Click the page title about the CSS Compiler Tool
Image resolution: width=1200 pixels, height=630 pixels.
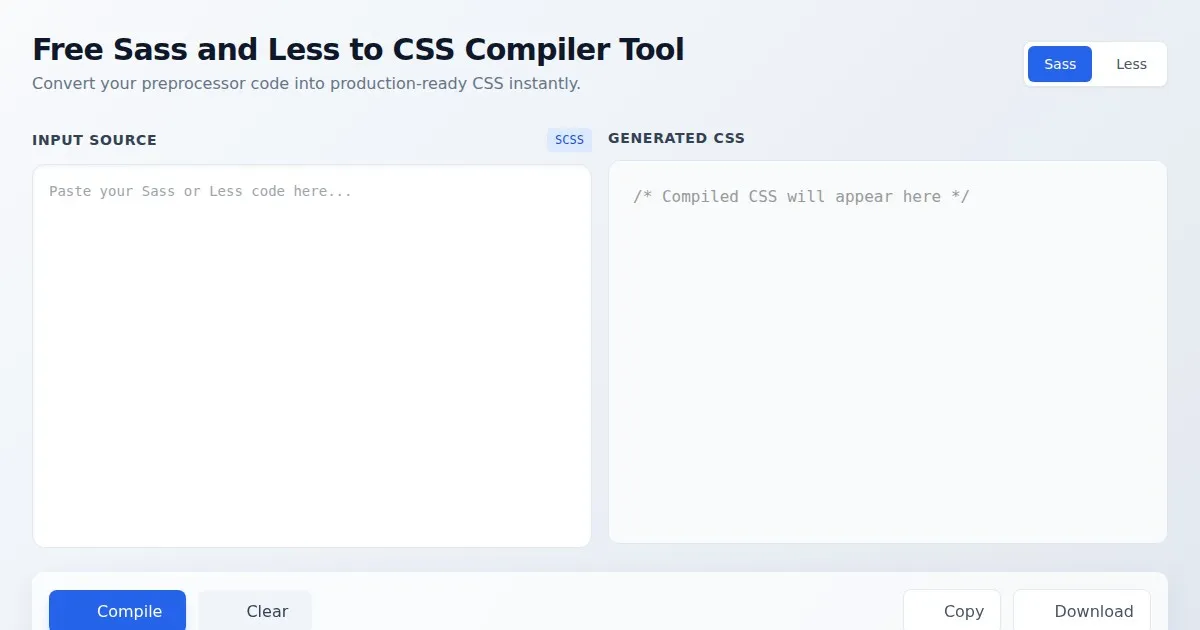[x=358, y=49]
